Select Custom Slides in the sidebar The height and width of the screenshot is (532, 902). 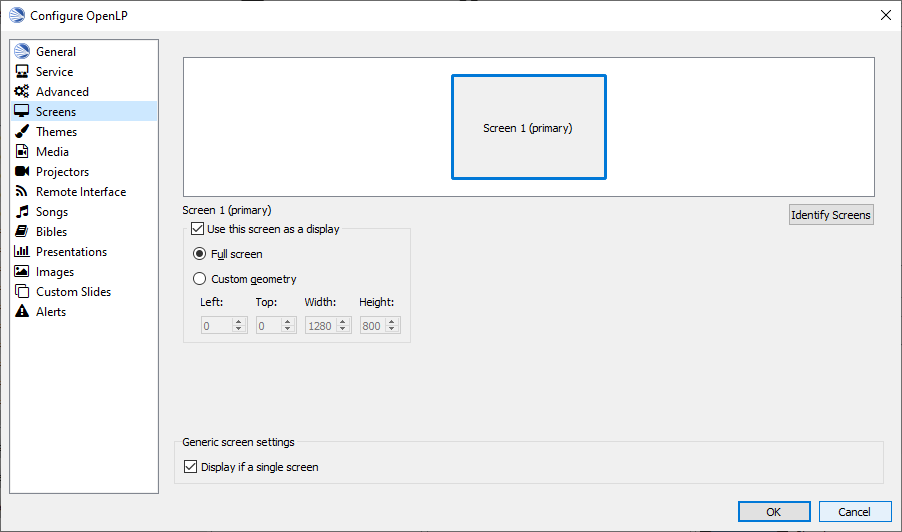pos(84,292)
